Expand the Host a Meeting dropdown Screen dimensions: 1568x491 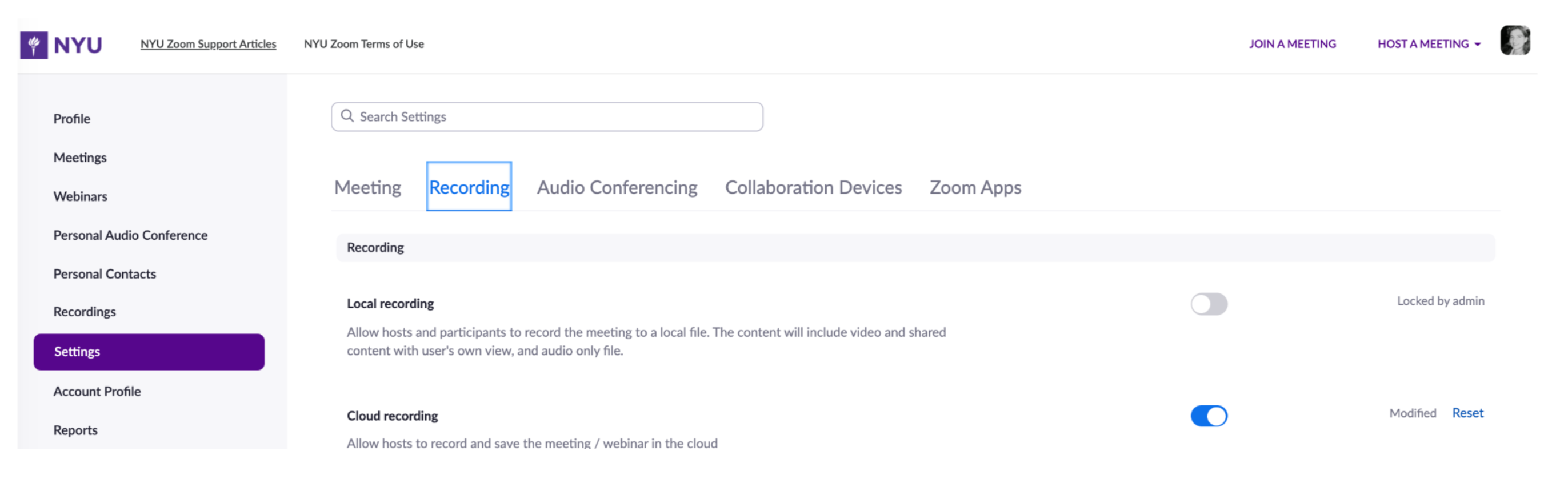(x=1428, y=44)
